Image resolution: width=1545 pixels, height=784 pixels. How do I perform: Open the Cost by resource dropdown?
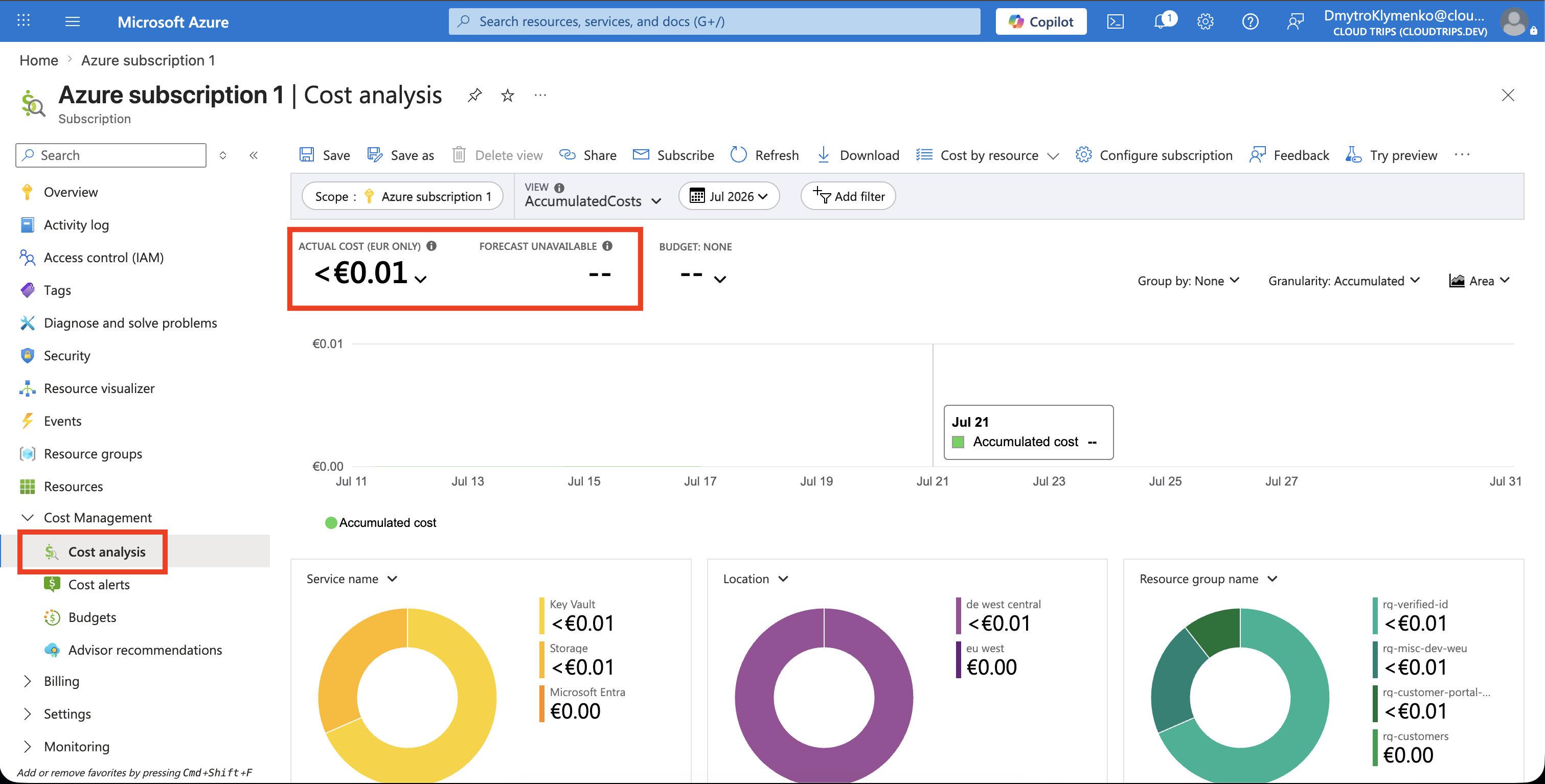pos(987,155)
